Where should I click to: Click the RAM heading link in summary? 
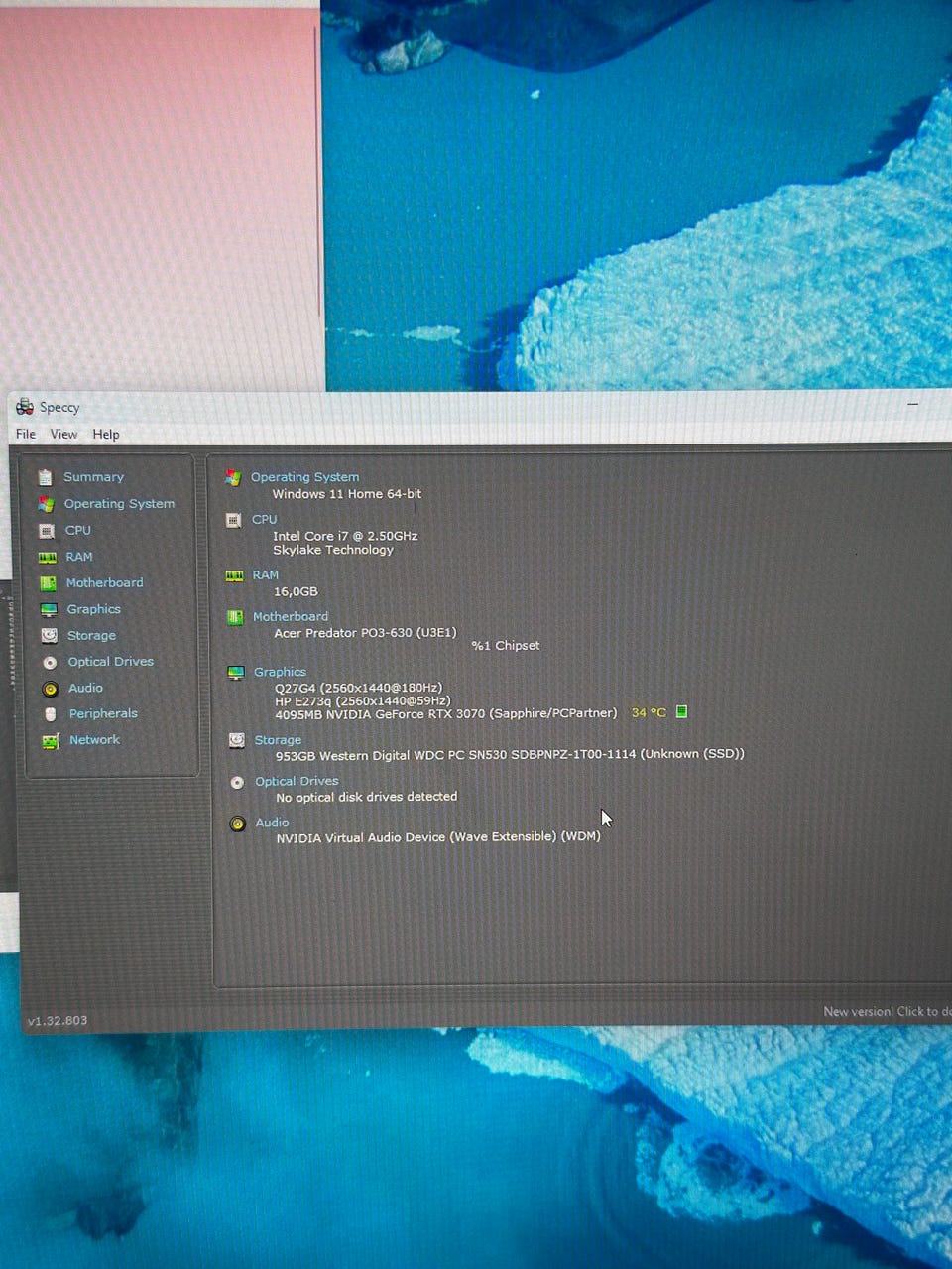tap(266, 574)
